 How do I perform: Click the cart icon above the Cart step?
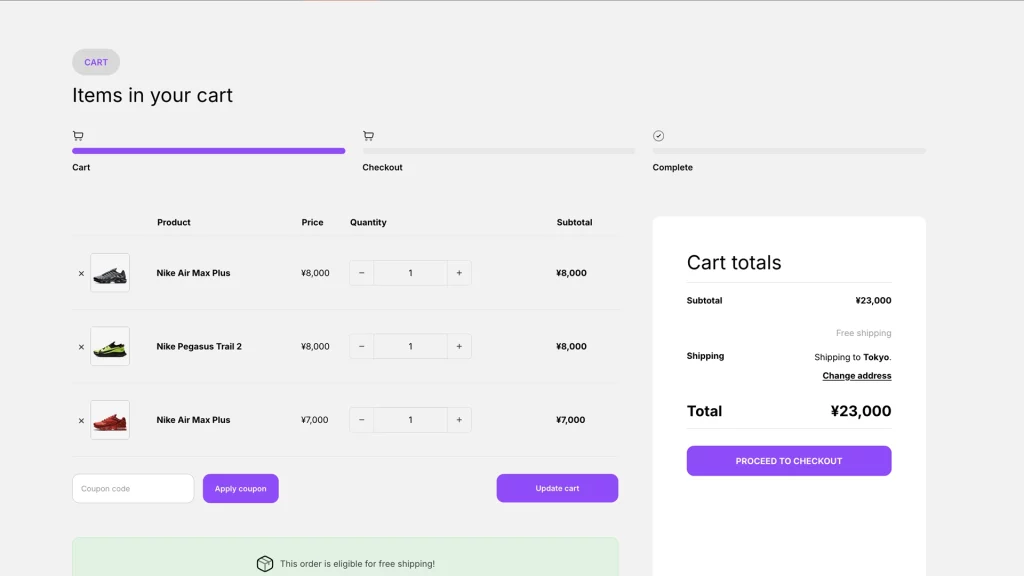point(78,136)
